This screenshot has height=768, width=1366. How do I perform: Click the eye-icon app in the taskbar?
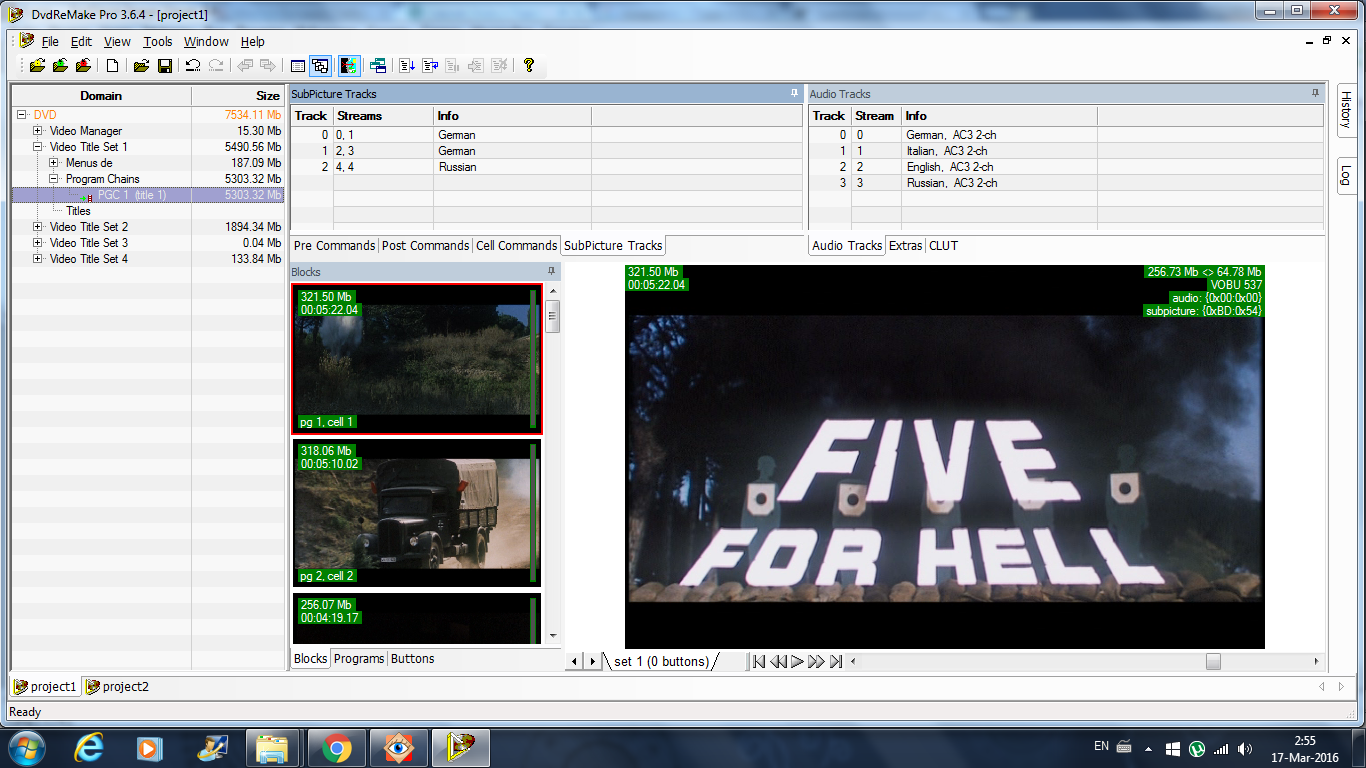pyautogui.click(x=398, y=748)
